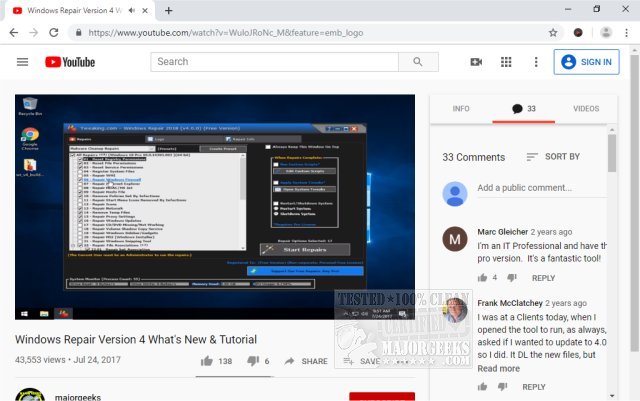Click the red subscribe button by majorgeeks
The width and height of the screenshot is (640, 401).
coord(382,397)
